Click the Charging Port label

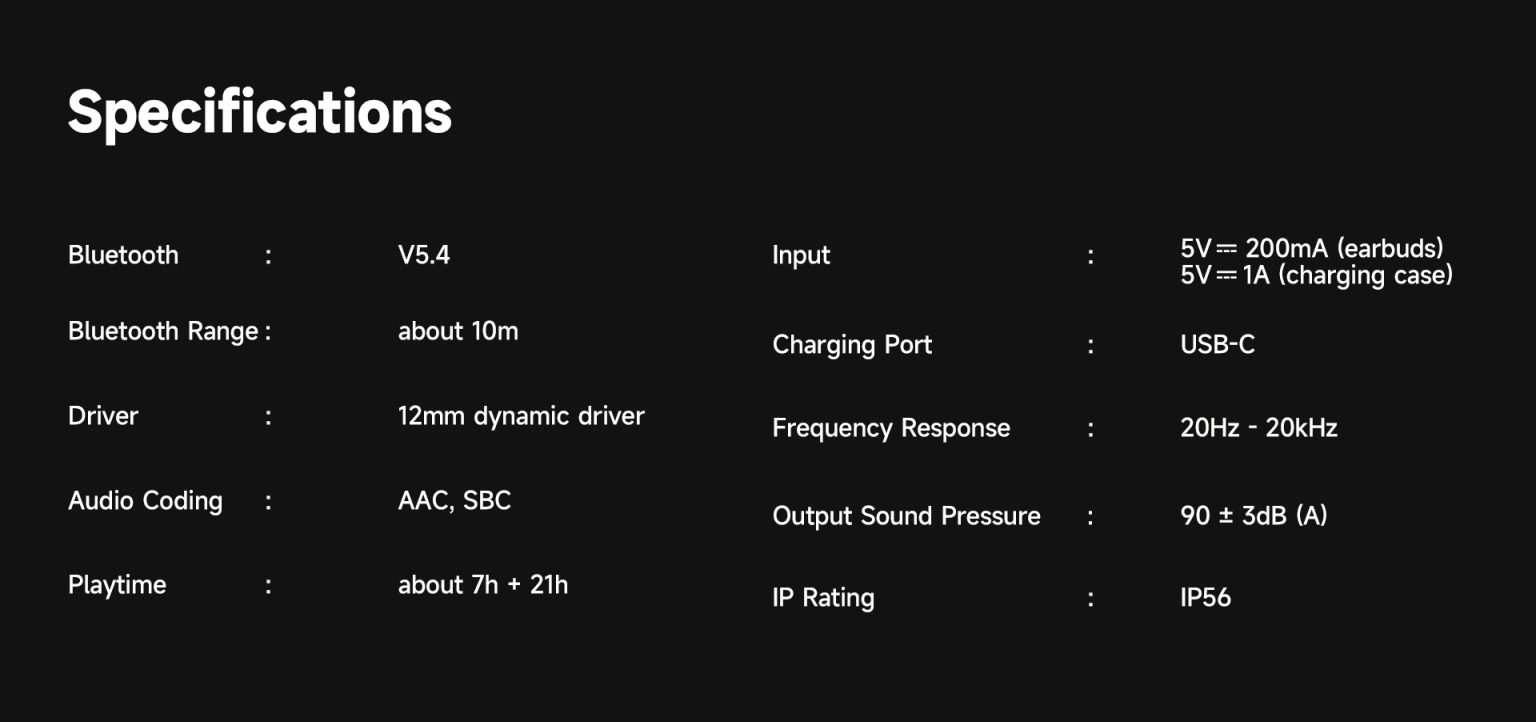[852, 345]
